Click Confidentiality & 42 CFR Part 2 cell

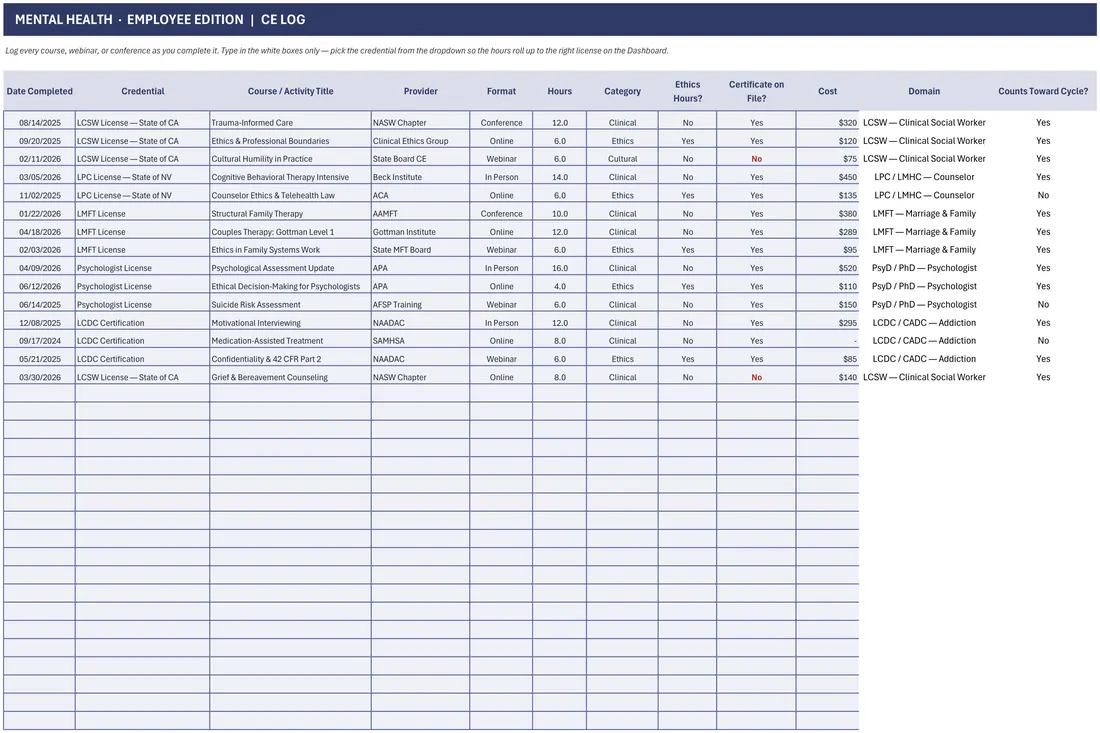[x=290, y=358]
